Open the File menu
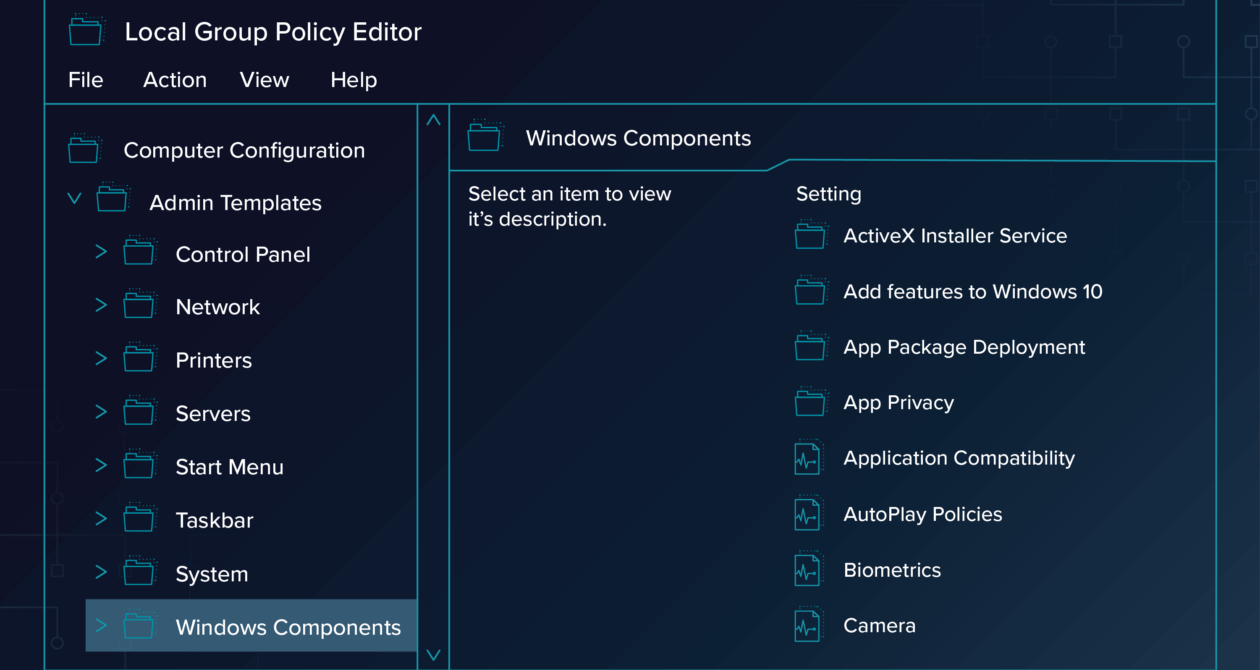Image resolution: width=1260 pixels, height=670 pixels. [x=85, y=80]
